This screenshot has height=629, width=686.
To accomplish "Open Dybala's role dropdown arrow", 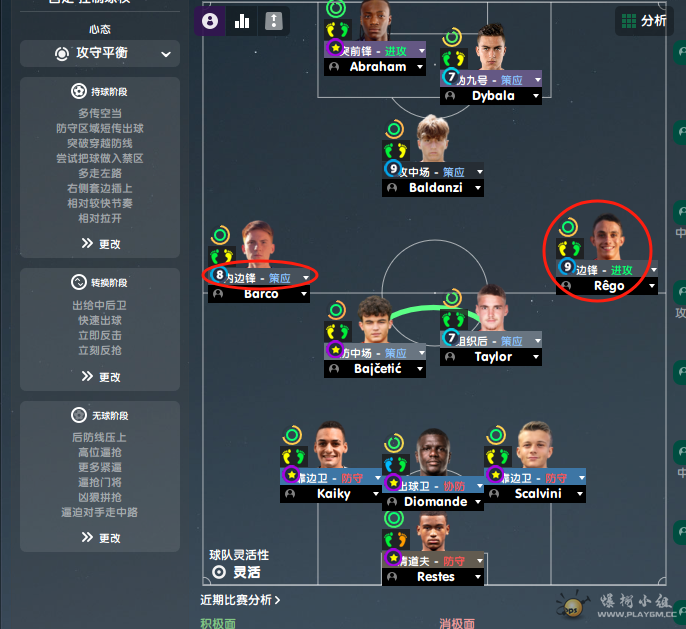I will (x=537, y=80).
